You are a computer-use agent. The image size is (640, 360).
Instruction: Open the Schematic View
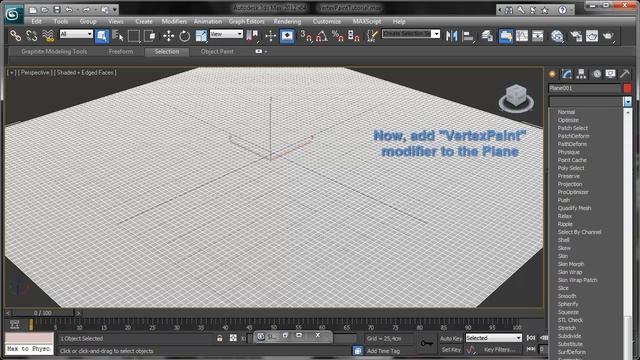(x=538, y=36)
